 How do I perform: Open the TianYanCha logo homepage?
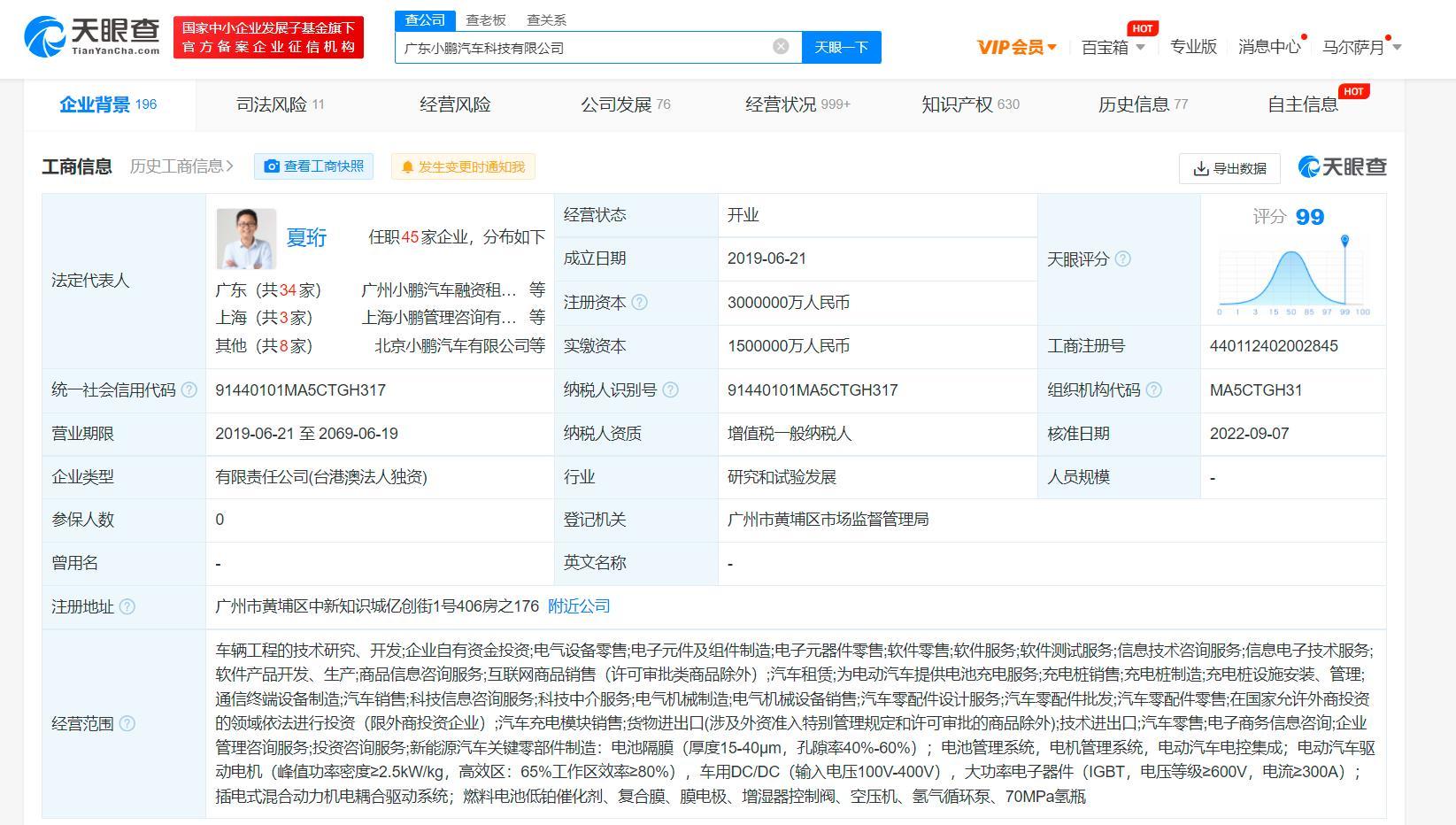coord(92,37)
